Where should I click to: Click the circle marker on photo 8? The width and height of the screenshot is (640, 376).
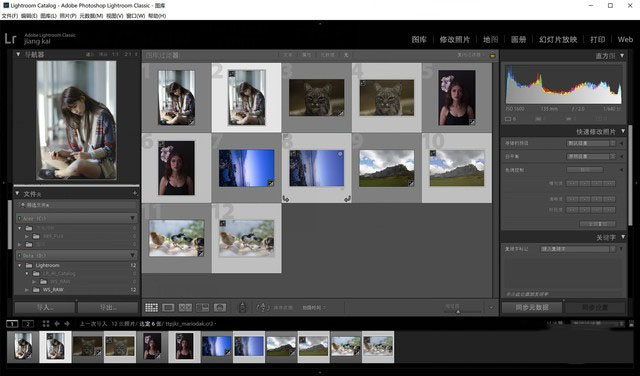tap(340, 154)
